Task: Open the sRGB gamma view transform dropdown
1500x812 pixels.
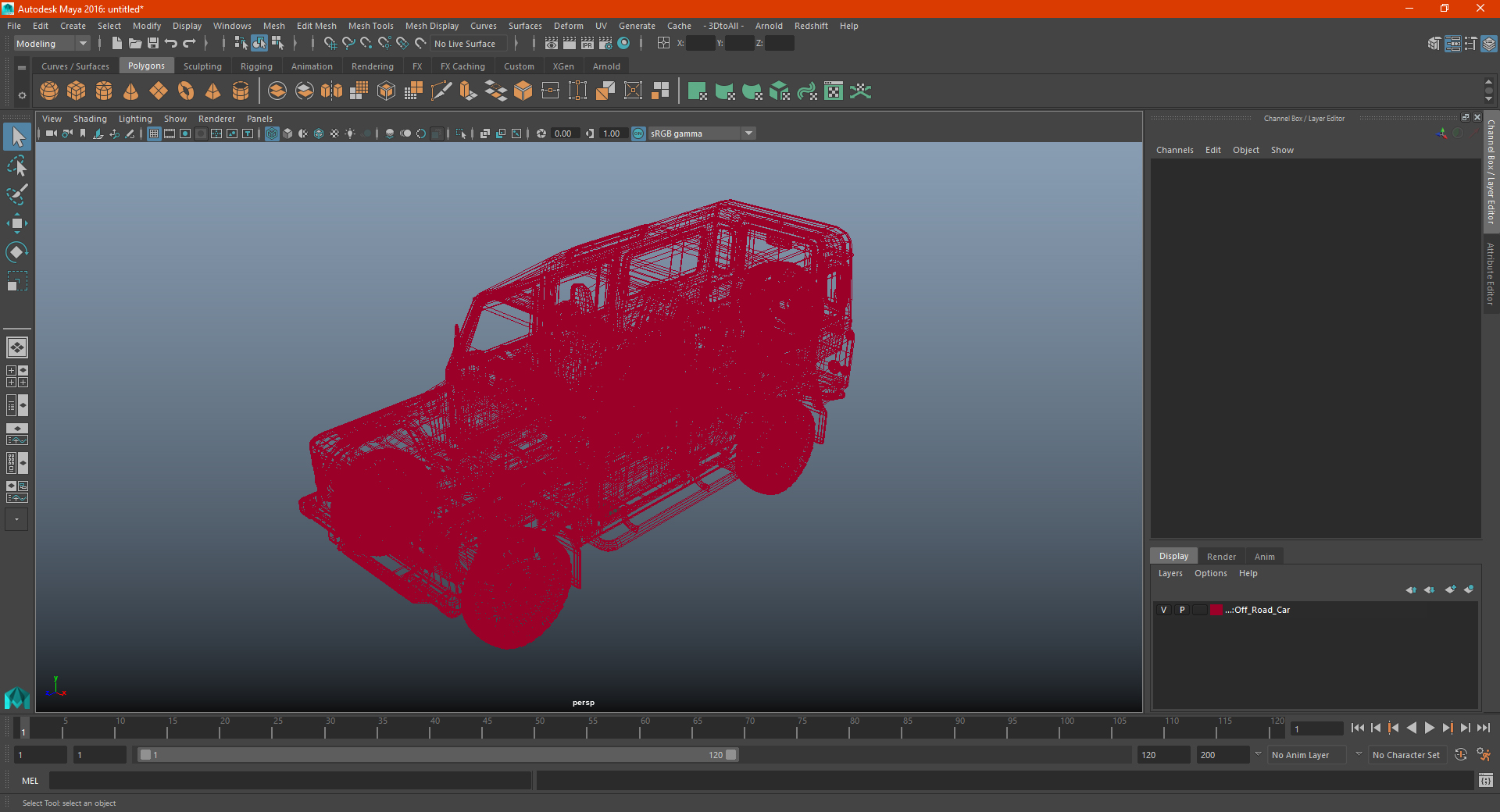Action: point(702,134)
